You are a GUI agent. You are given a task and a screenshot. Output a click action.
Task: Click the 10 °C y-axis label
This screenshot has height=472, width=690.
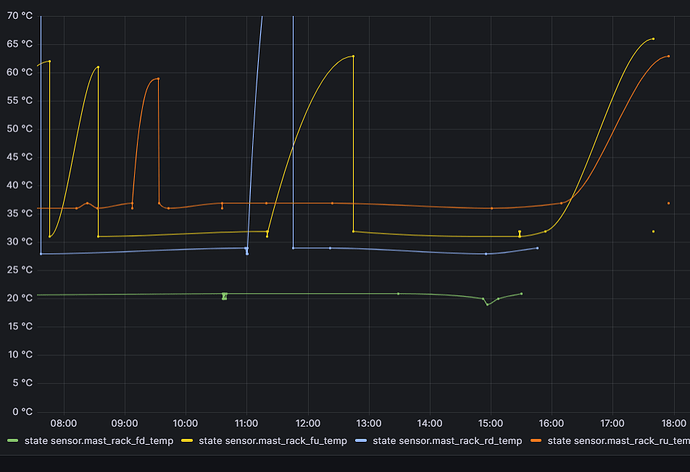(x=19, y=355)
